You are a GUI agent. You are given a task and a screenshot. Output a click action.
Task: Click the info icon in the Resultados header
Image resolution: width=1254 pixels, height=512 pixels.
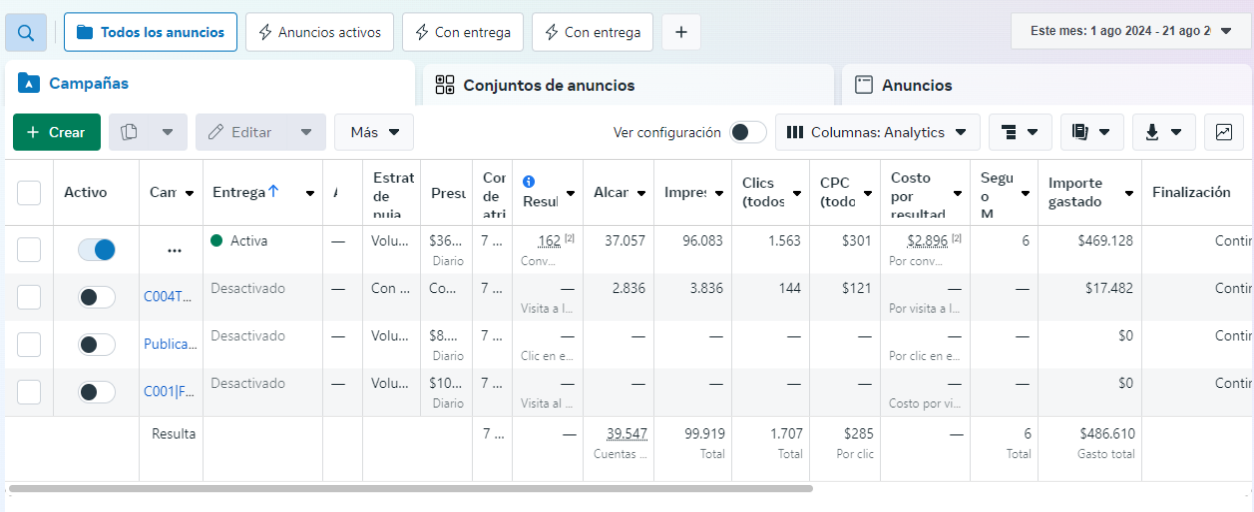[x=529, y=181]
